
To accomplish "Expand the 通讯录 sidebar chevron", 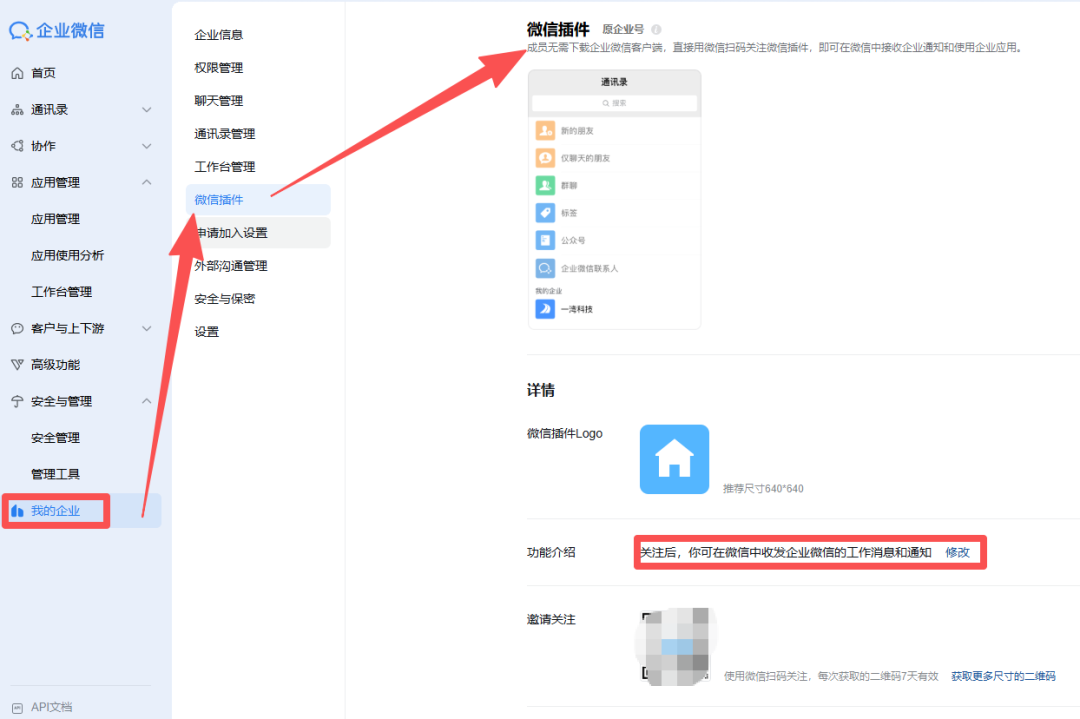I will [146, 109].
